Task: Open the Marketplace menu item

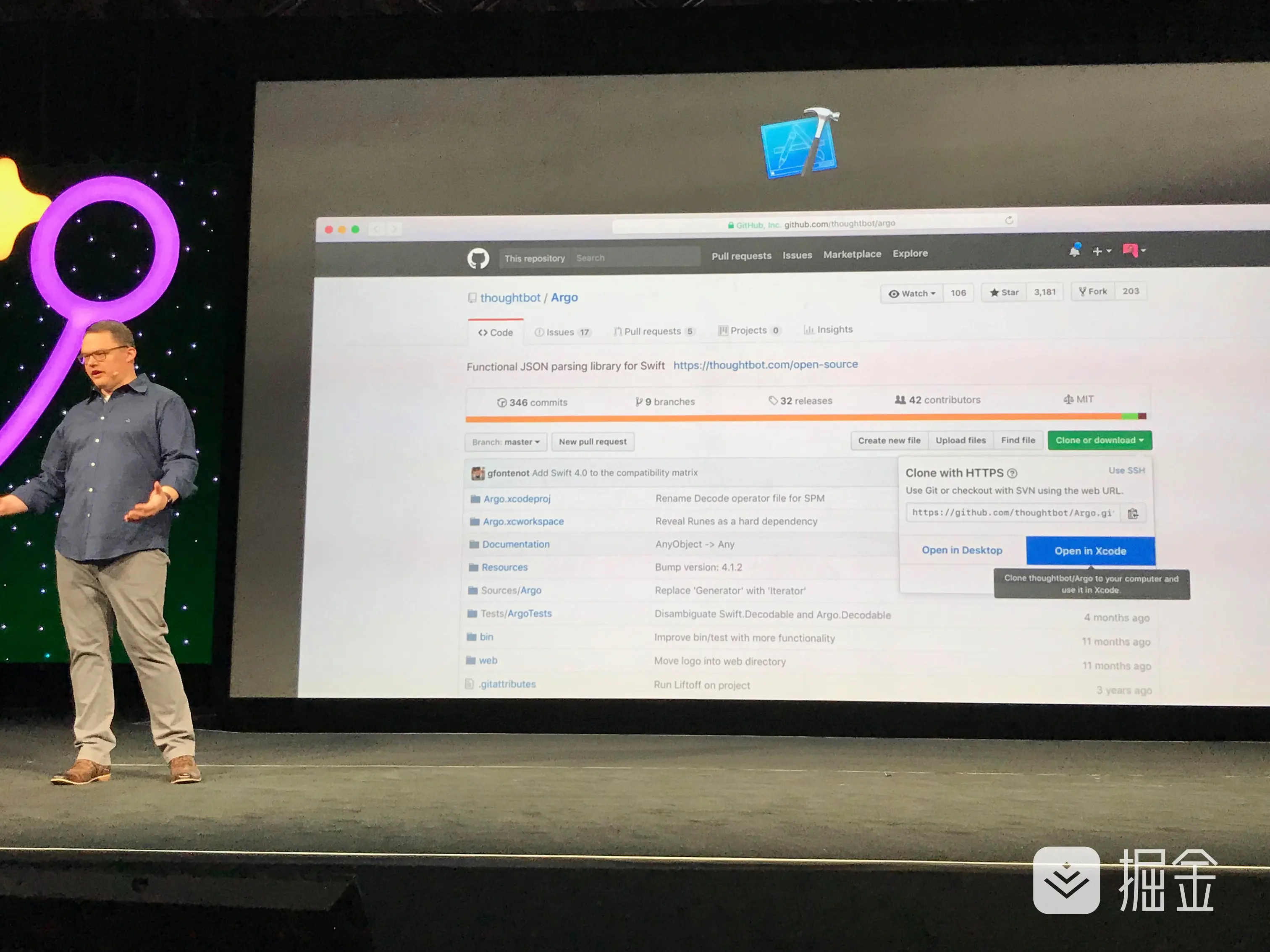Action: pos(852,254)
